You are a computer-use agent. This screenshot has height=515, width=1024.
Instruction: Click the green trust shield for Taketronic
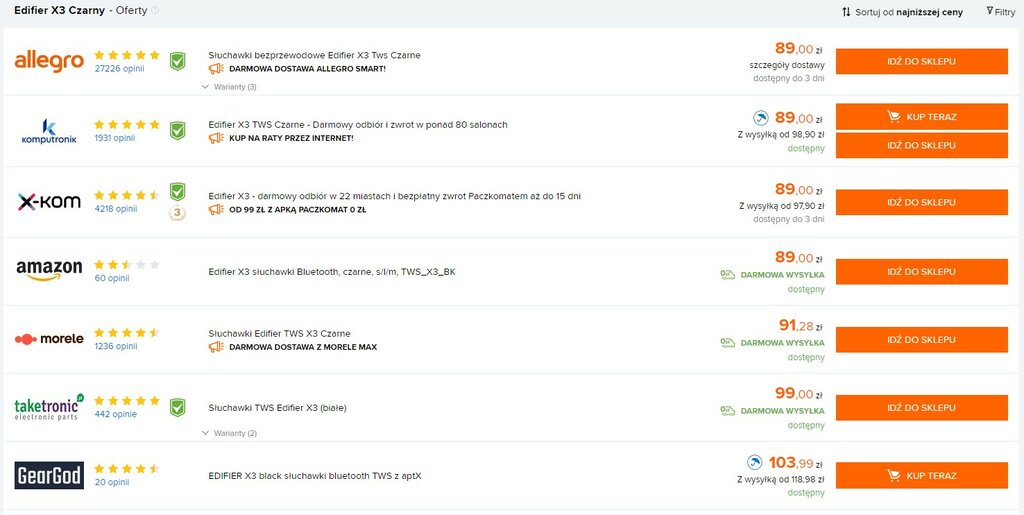(177, 407)
